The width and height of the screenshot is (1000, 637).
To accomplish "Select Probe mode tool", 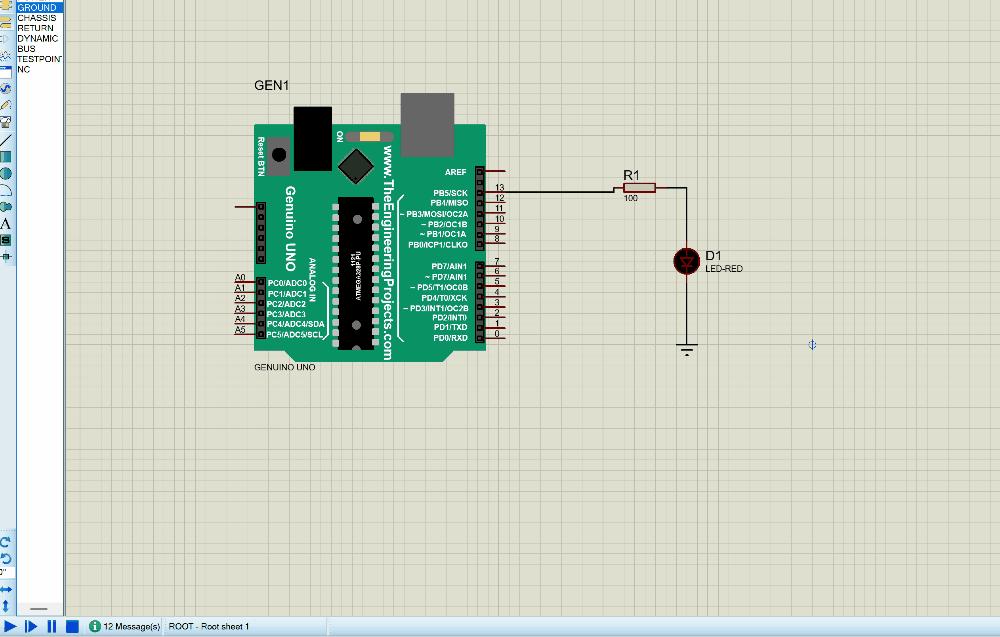I will [x=6, y=105].
